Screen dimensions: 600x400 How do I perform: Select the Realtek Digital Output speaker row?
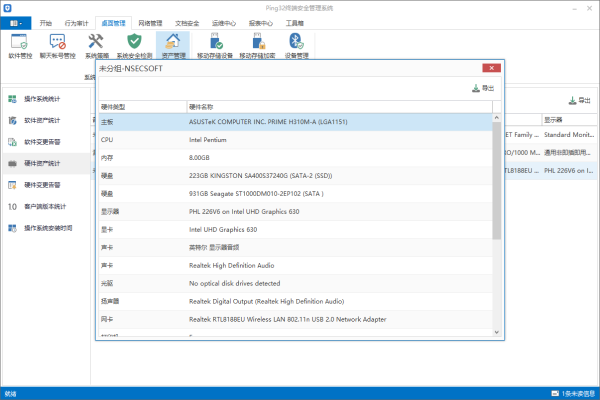(x=295, y=302)
